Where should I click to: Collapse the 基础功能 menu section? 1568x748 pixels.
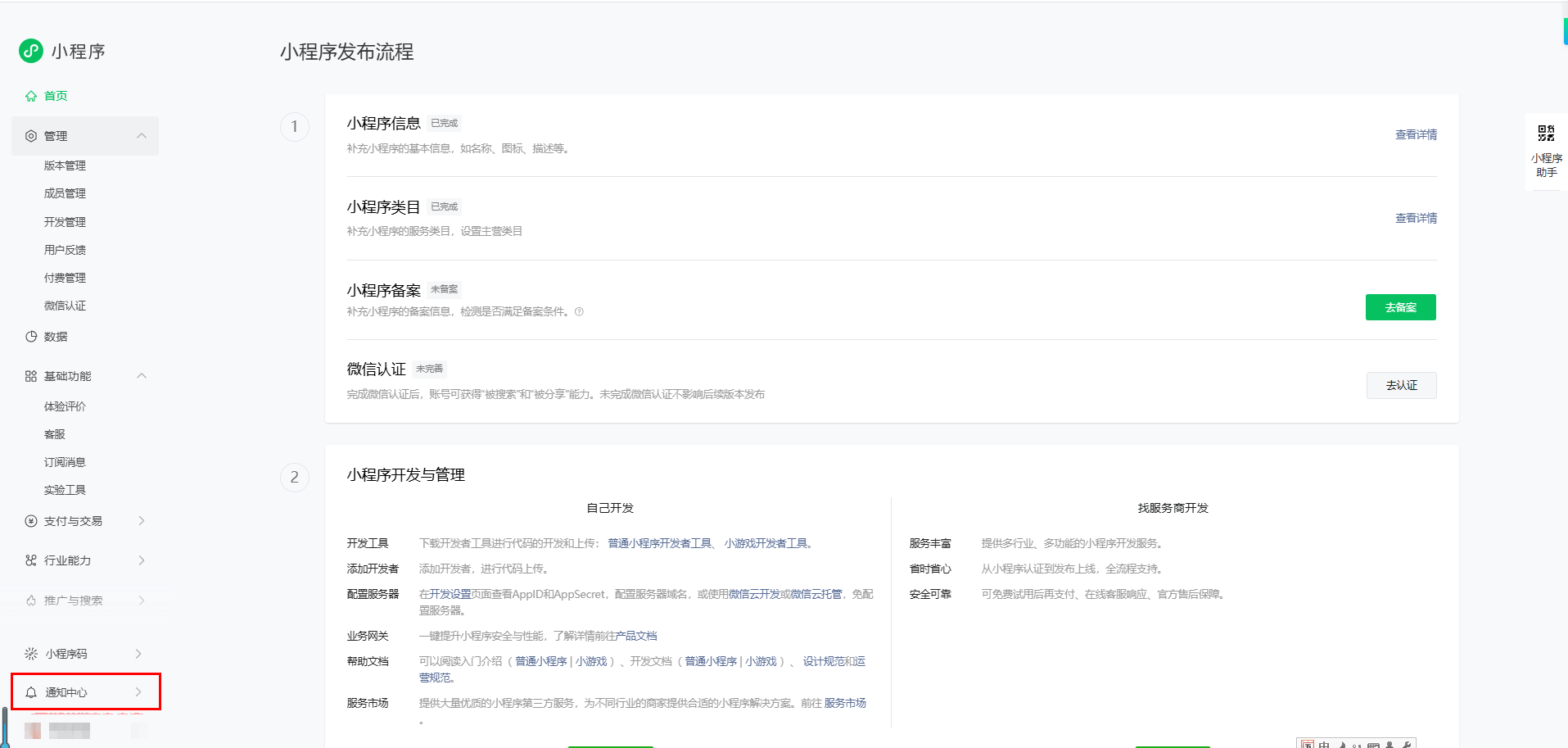click(142, 376)
